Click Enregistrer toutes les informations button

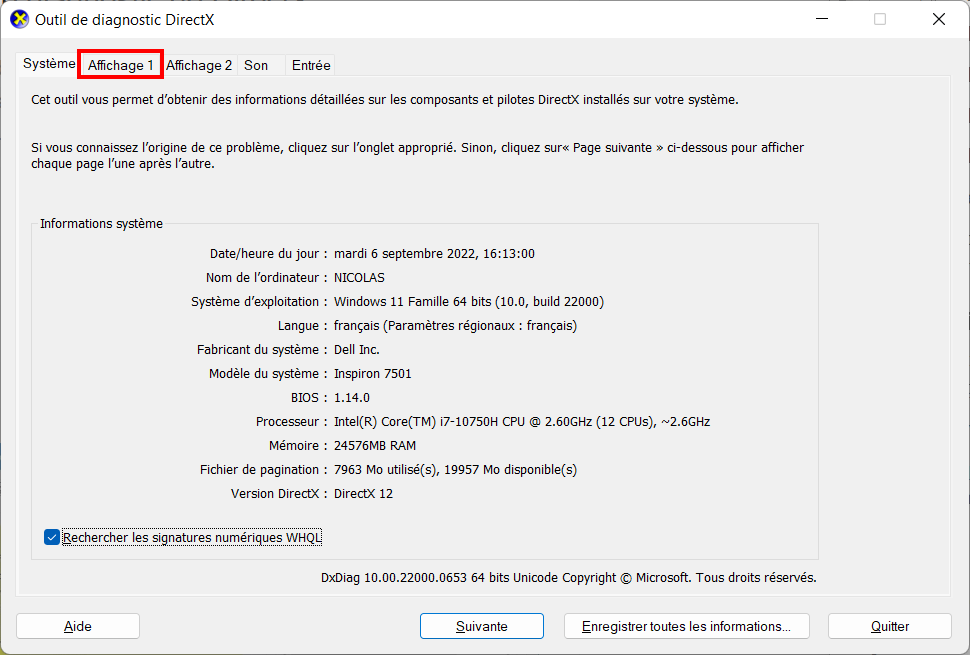click(687, 627)
